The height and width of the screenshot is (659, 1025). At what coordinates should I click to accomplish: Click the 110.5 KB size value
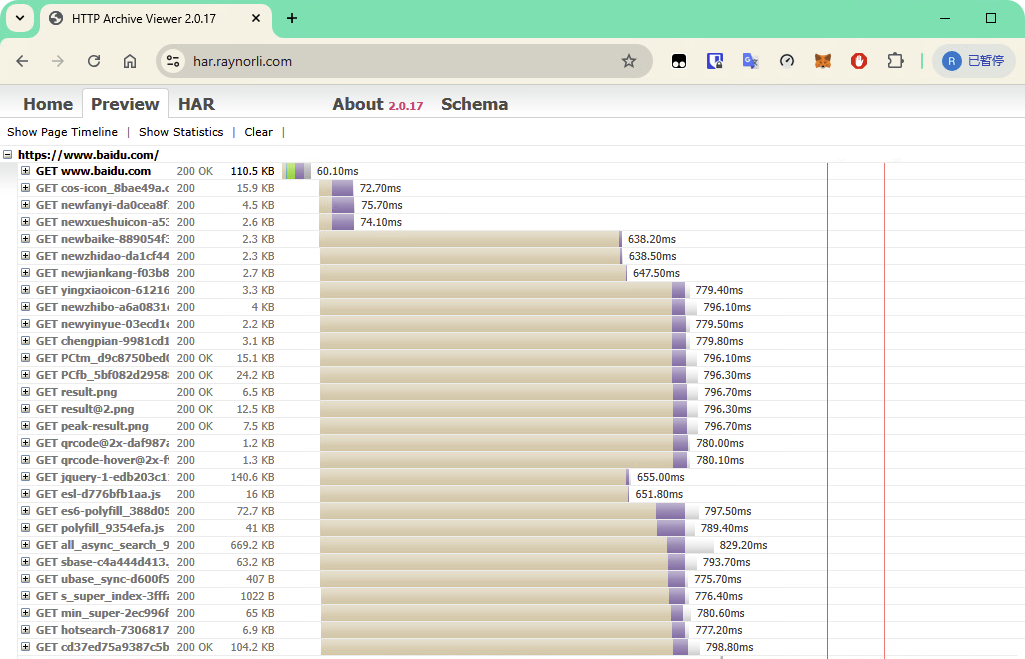coord(252,171)
